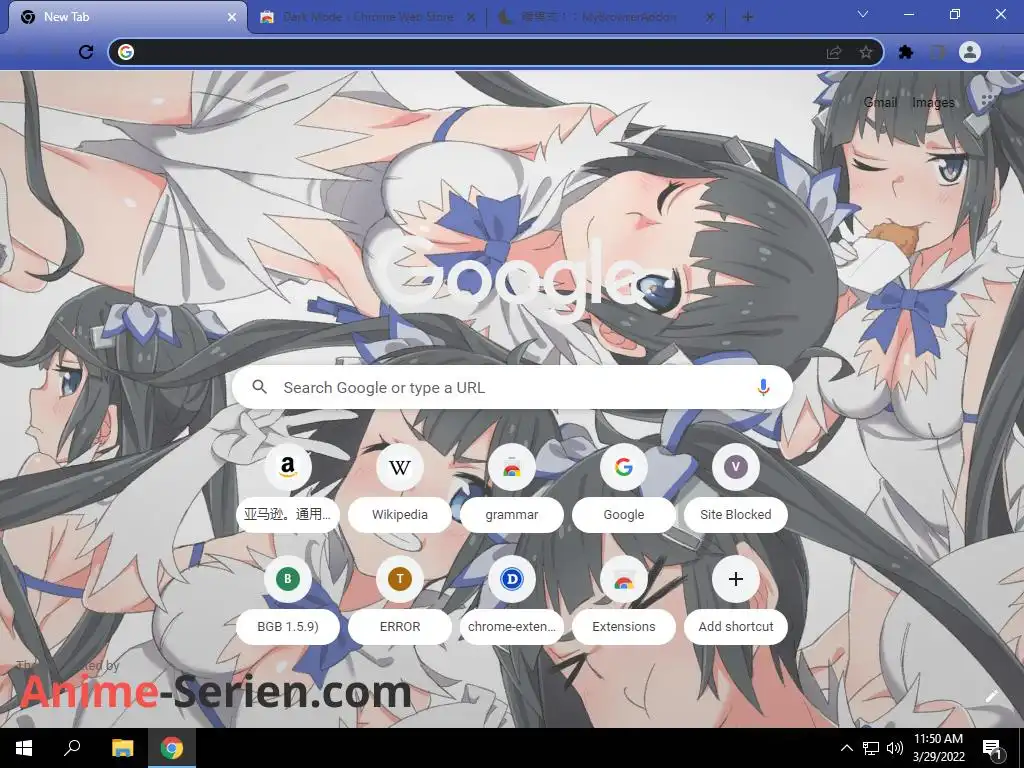The width and height of the screenshot is (1024, 768).
Task: Open Windows taskbar search
Action: click(x=72, y=748)
